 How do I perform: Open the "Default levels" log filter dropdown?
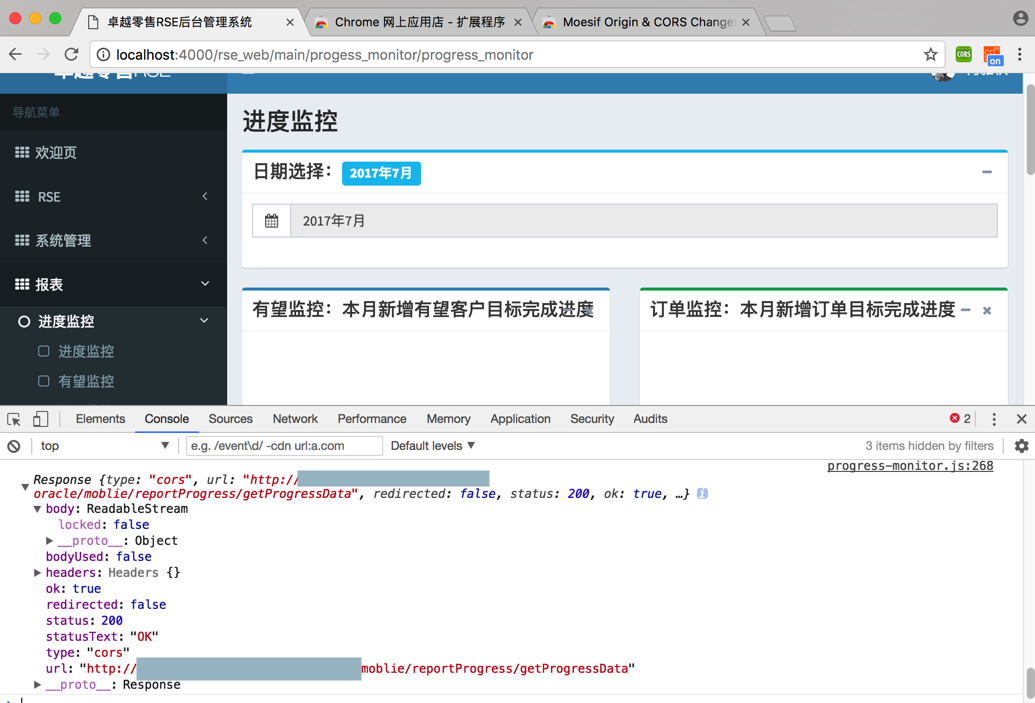(432, 446)
